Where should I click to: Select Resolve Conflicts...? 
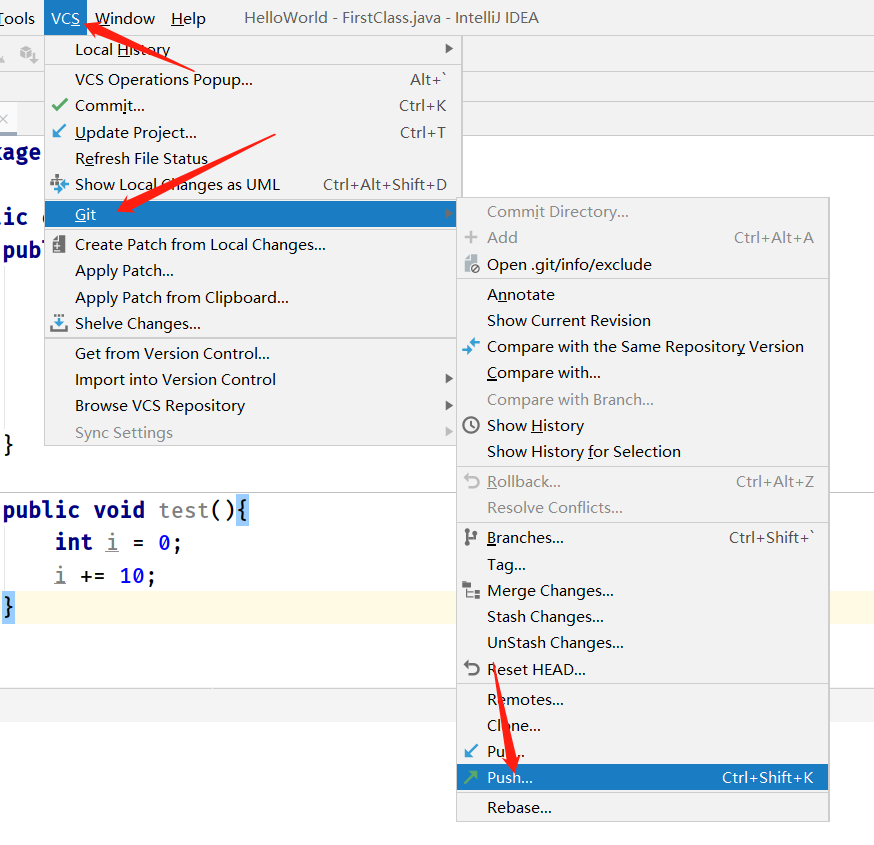(x=555, y=507)
